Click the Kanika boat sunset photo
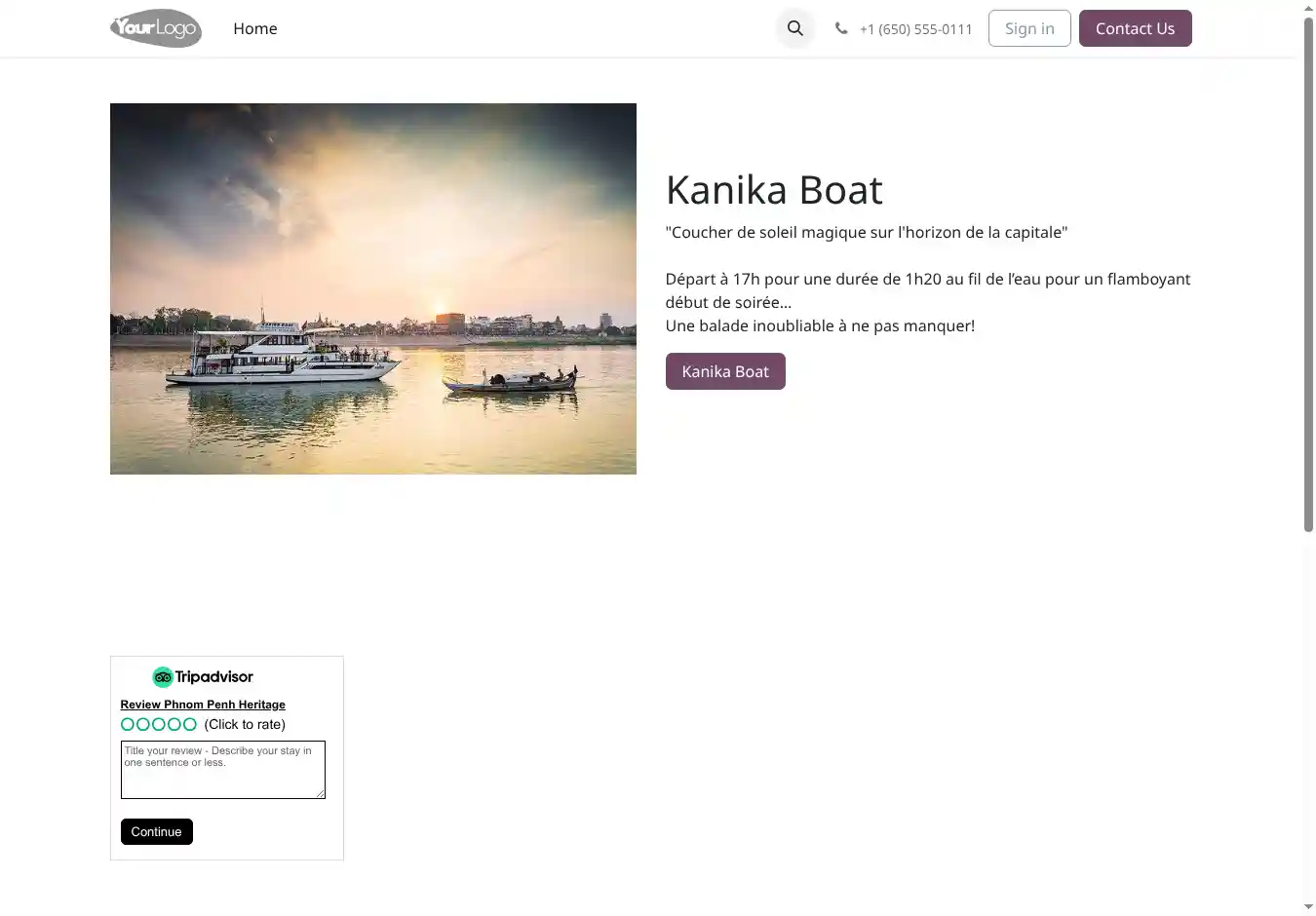The image size is (1316, 916). (373, 288)
